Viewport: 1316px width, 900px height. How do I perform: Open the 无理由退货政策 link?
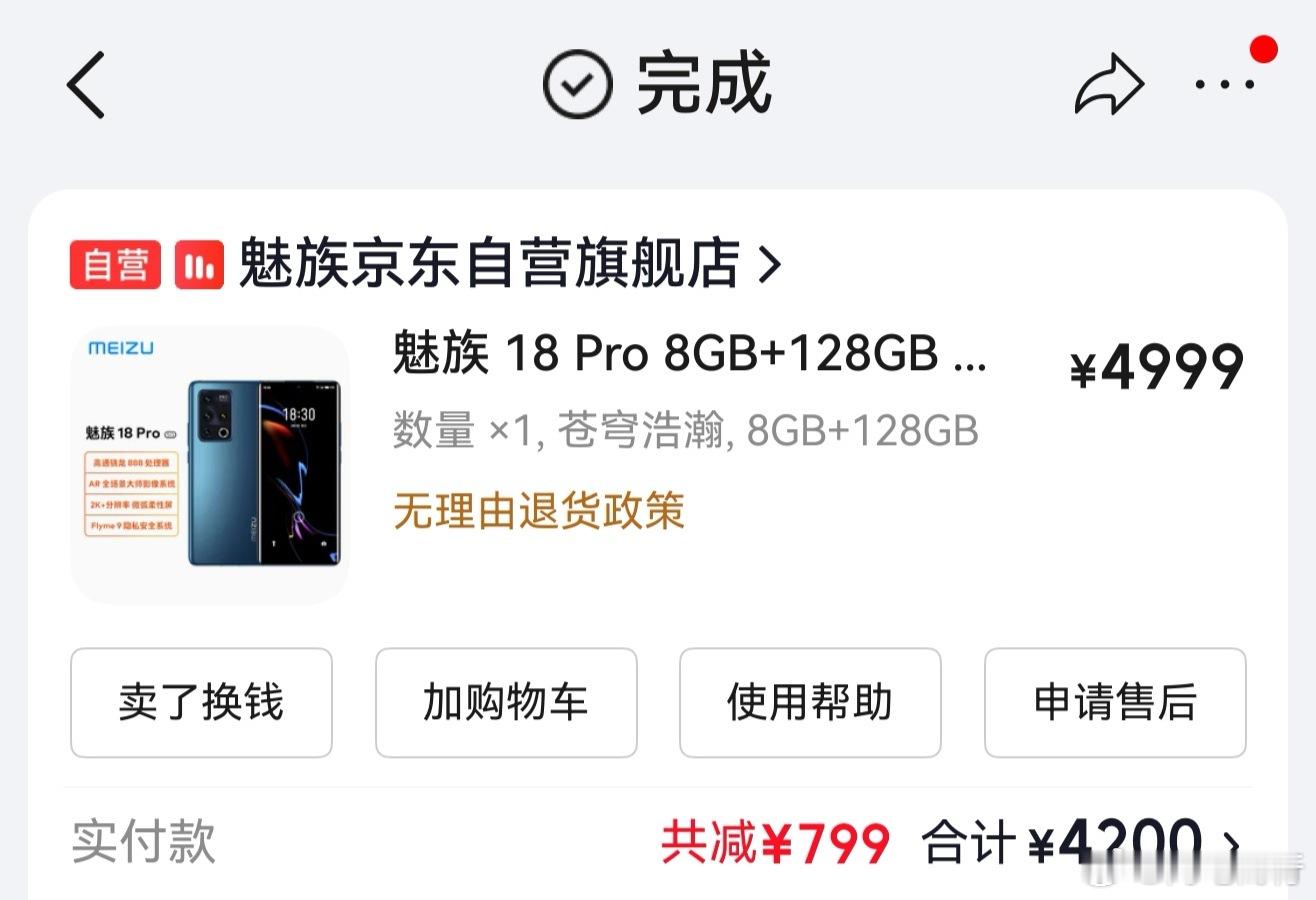[x=539, y=511]
